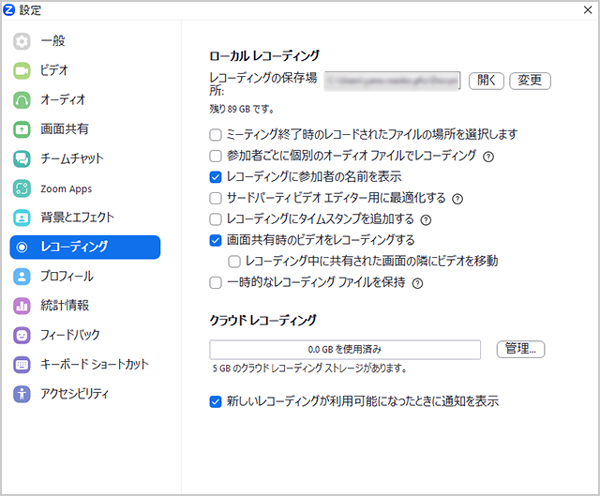Enable ミーティング終了時のレコードされたファイルの場所を選択 checkbox
Viewport: 600px width, 496px height.
[215, 135]
